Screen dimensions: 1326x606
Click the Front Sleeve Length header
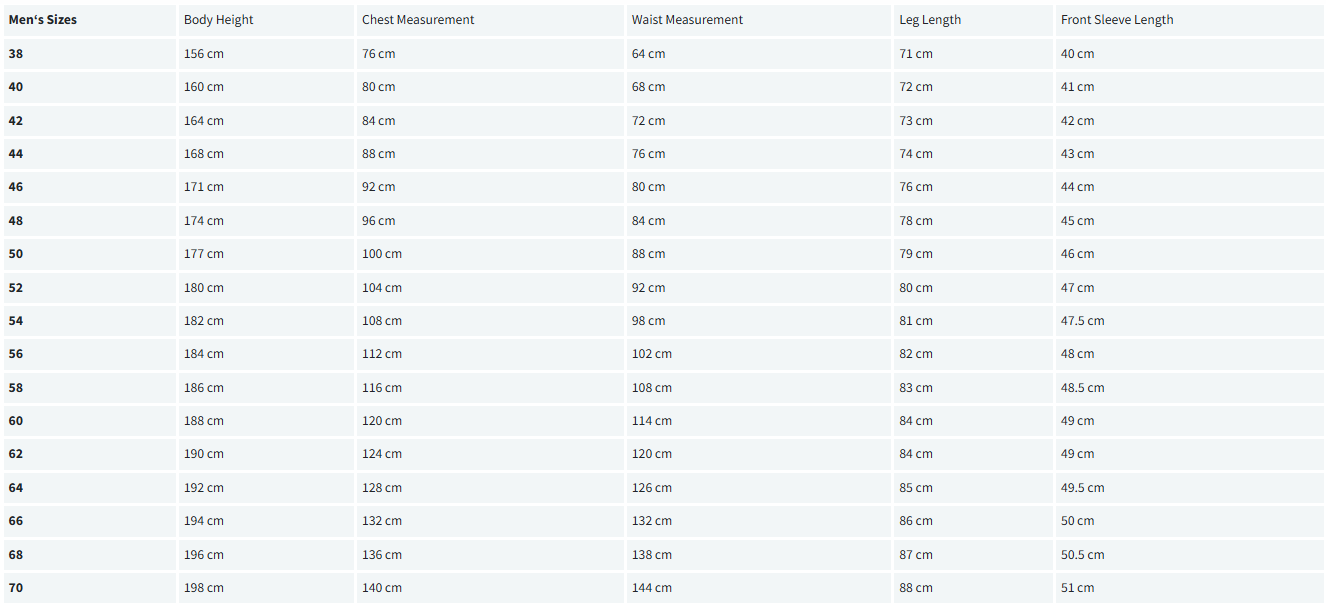(1117, 20)
